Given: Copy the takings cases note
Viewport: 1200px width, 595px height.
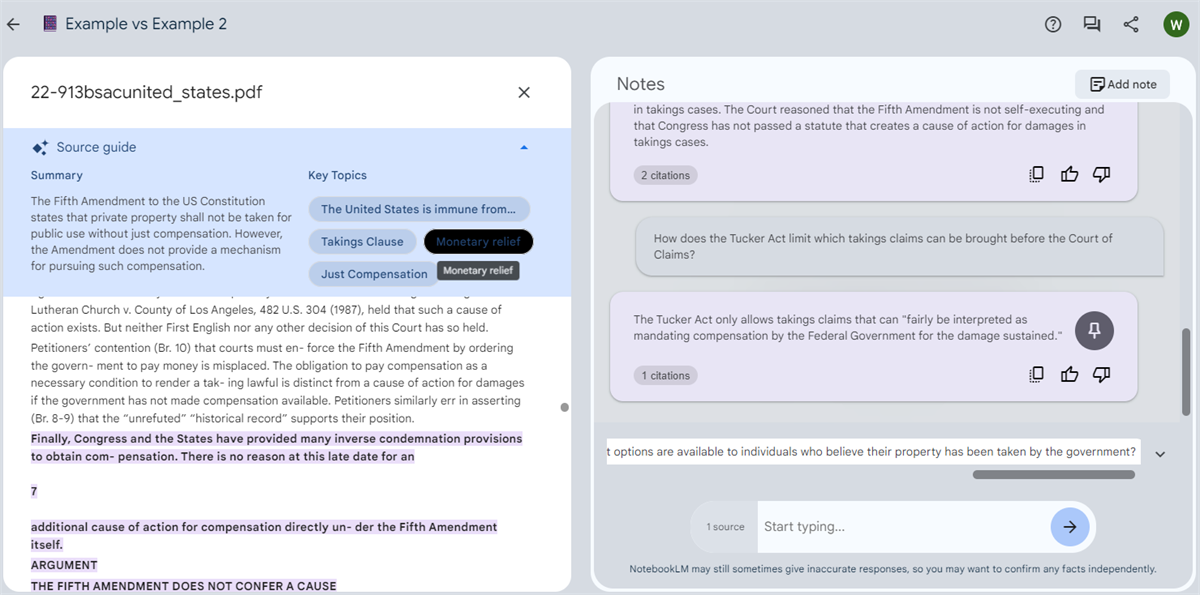Looking at the screenshot, I should pyautogui.click(x=1036, y=173).
